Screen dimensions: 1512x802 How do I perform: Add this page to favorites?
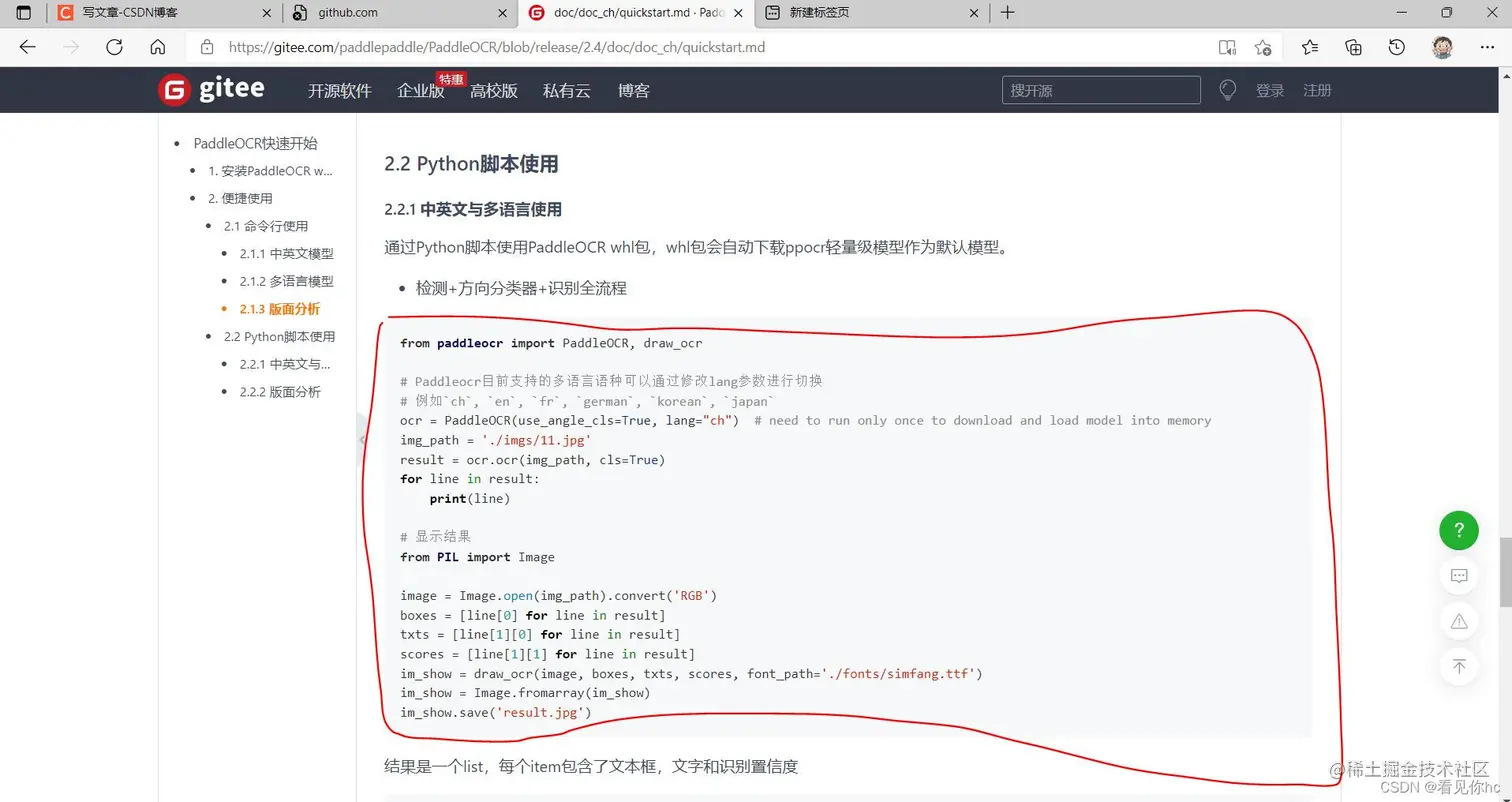[1262, 47]
